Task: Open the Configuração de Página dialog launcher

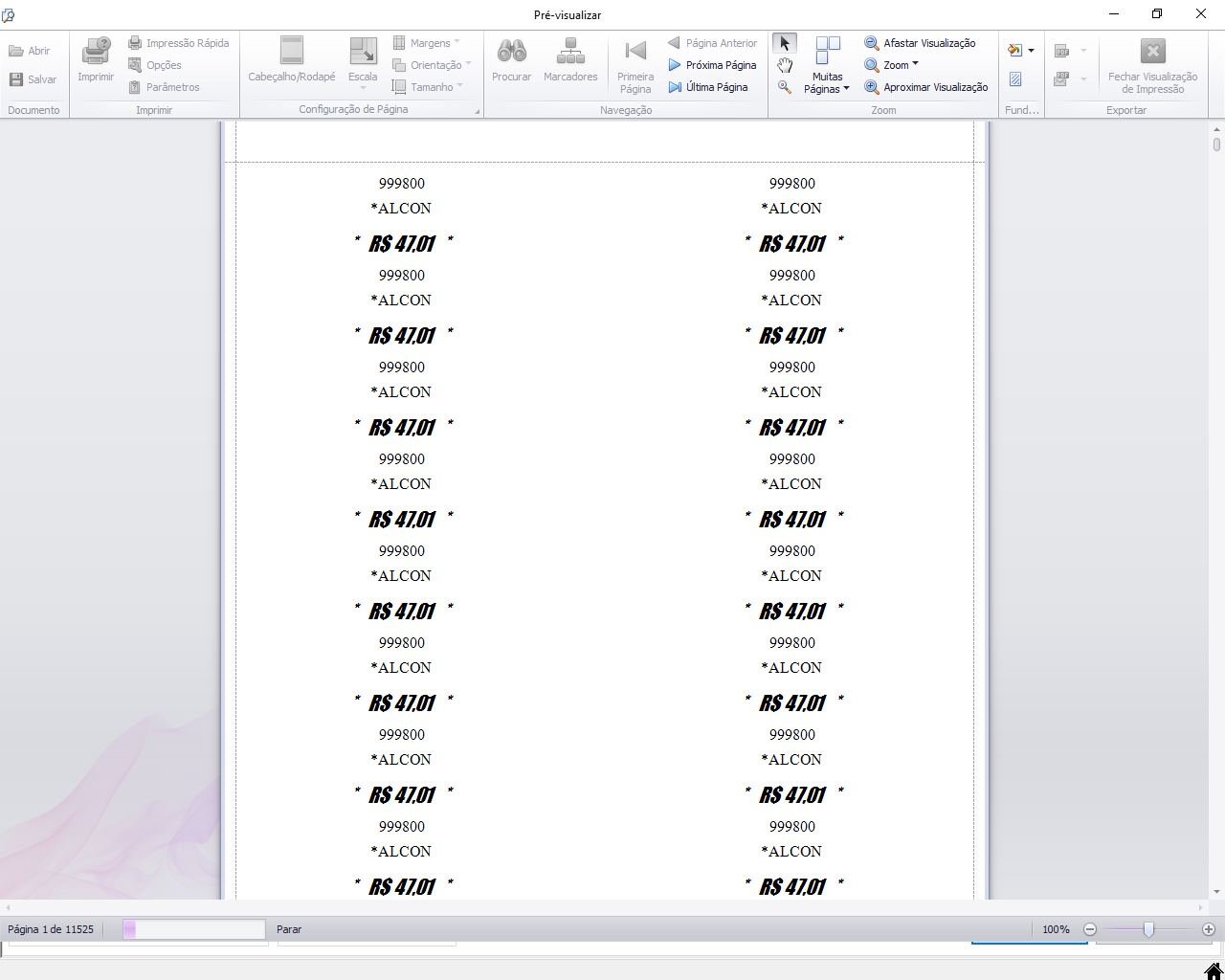Action: (x=478, y=112)
